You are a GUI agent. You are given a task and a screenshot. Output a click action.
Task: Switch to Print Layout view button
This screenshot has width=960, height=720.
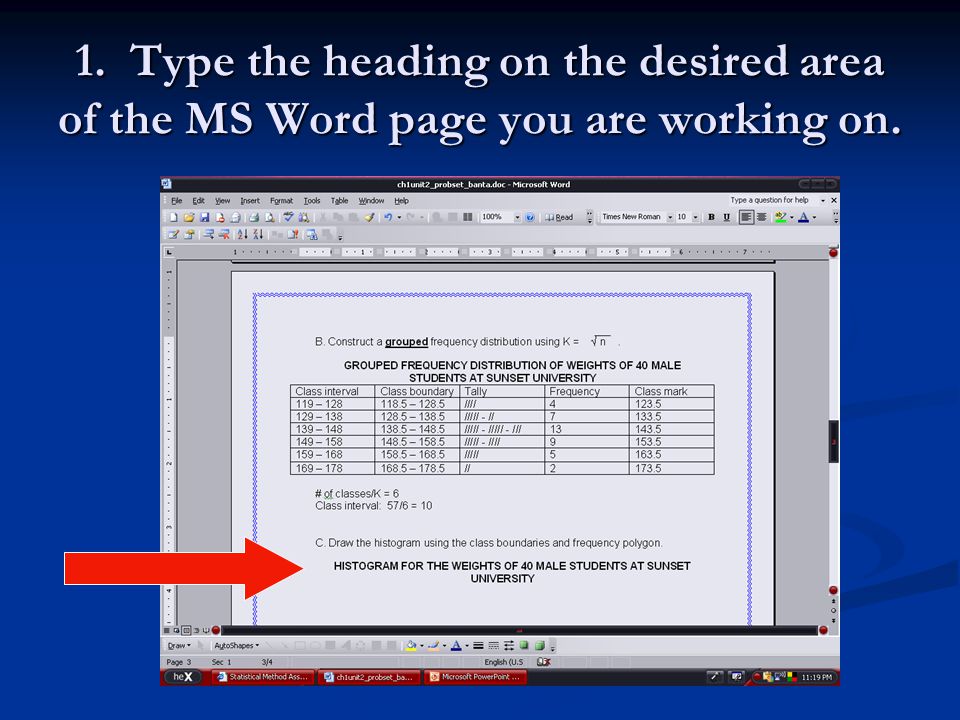click(x=186, y=630)
